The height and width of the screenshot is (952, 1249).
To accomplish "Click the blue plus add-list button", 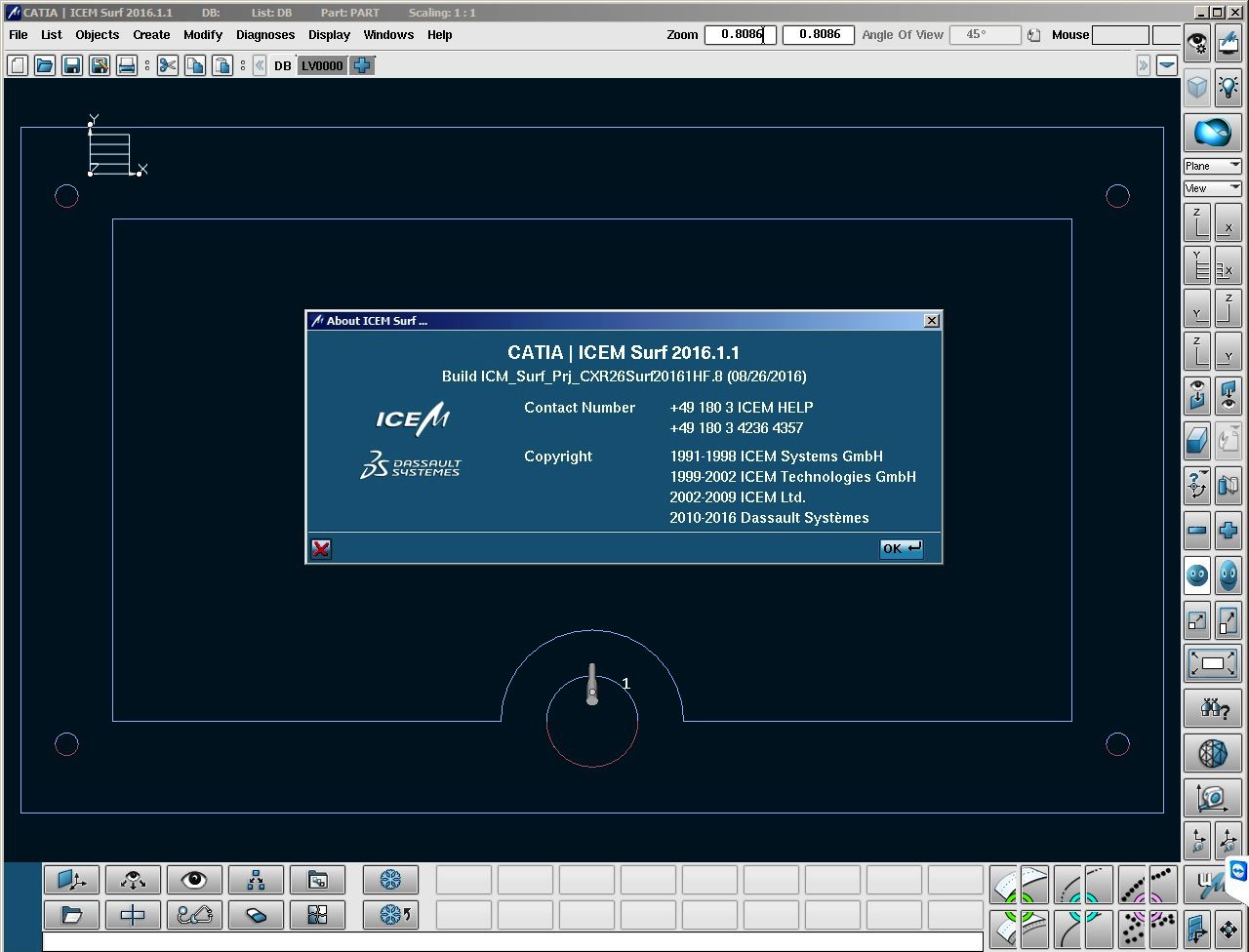I will point(362,65).
